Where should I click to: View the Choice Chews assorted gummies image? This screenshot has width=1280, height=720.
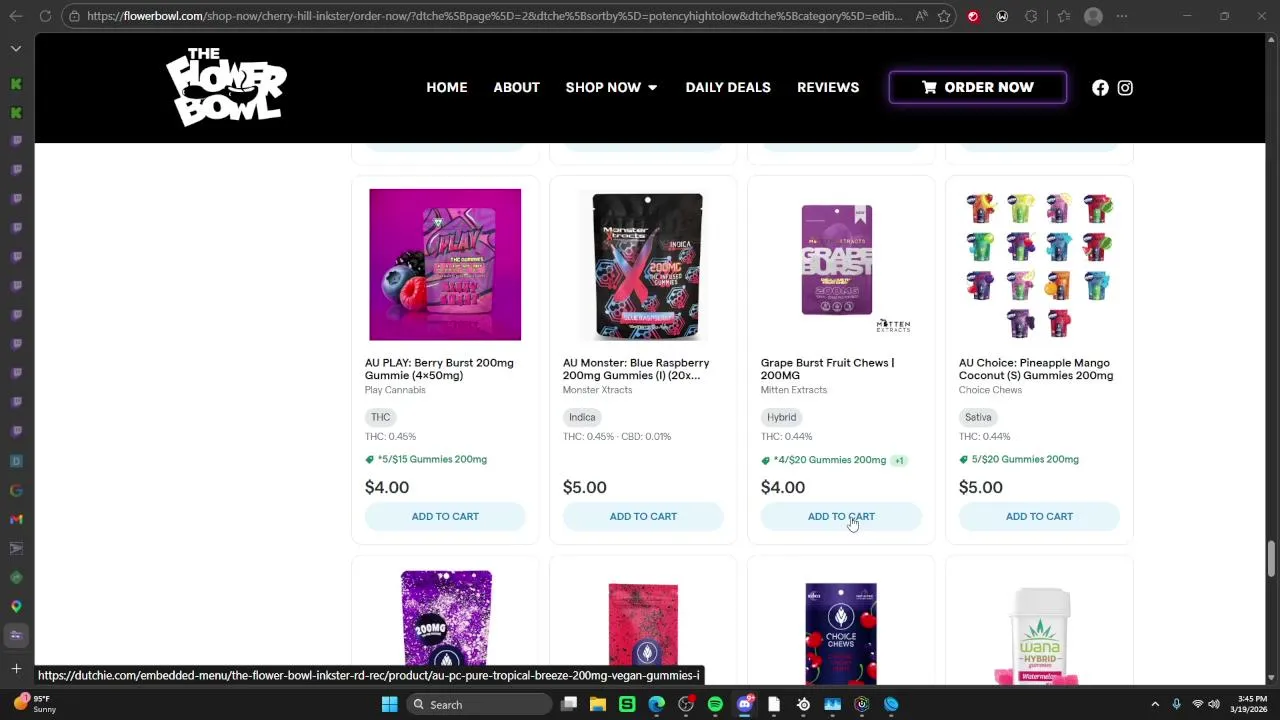(1039, 264)
